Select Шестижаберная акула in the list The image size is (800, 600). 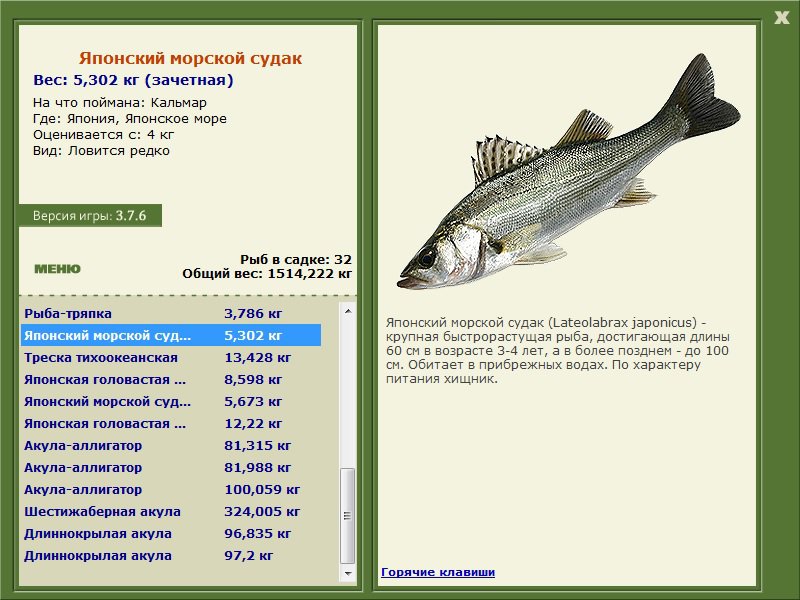pyautogui.click(x=170, y=512)
